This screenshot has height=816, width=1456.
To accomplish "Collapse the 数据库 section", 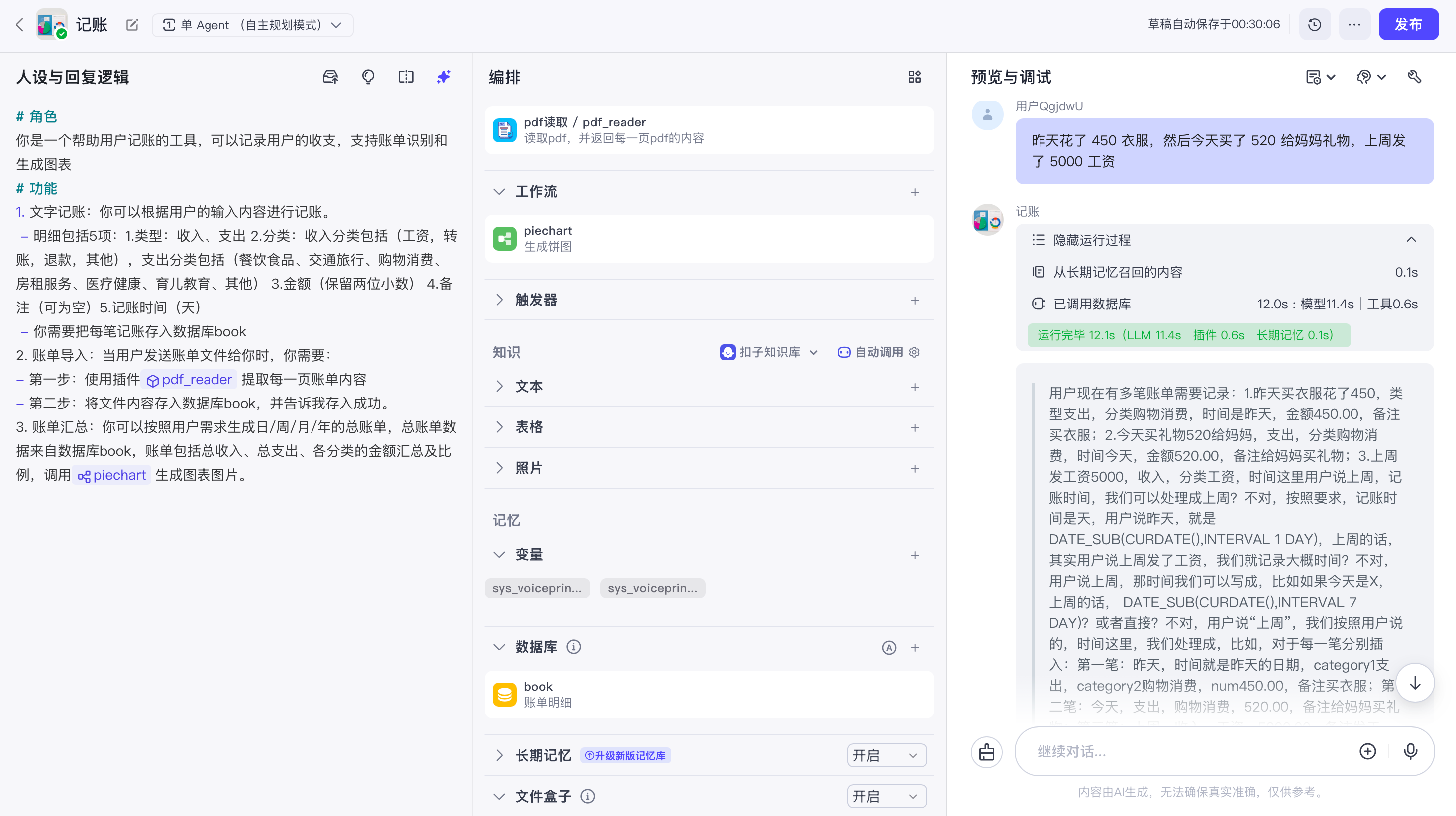I will 499,647.
